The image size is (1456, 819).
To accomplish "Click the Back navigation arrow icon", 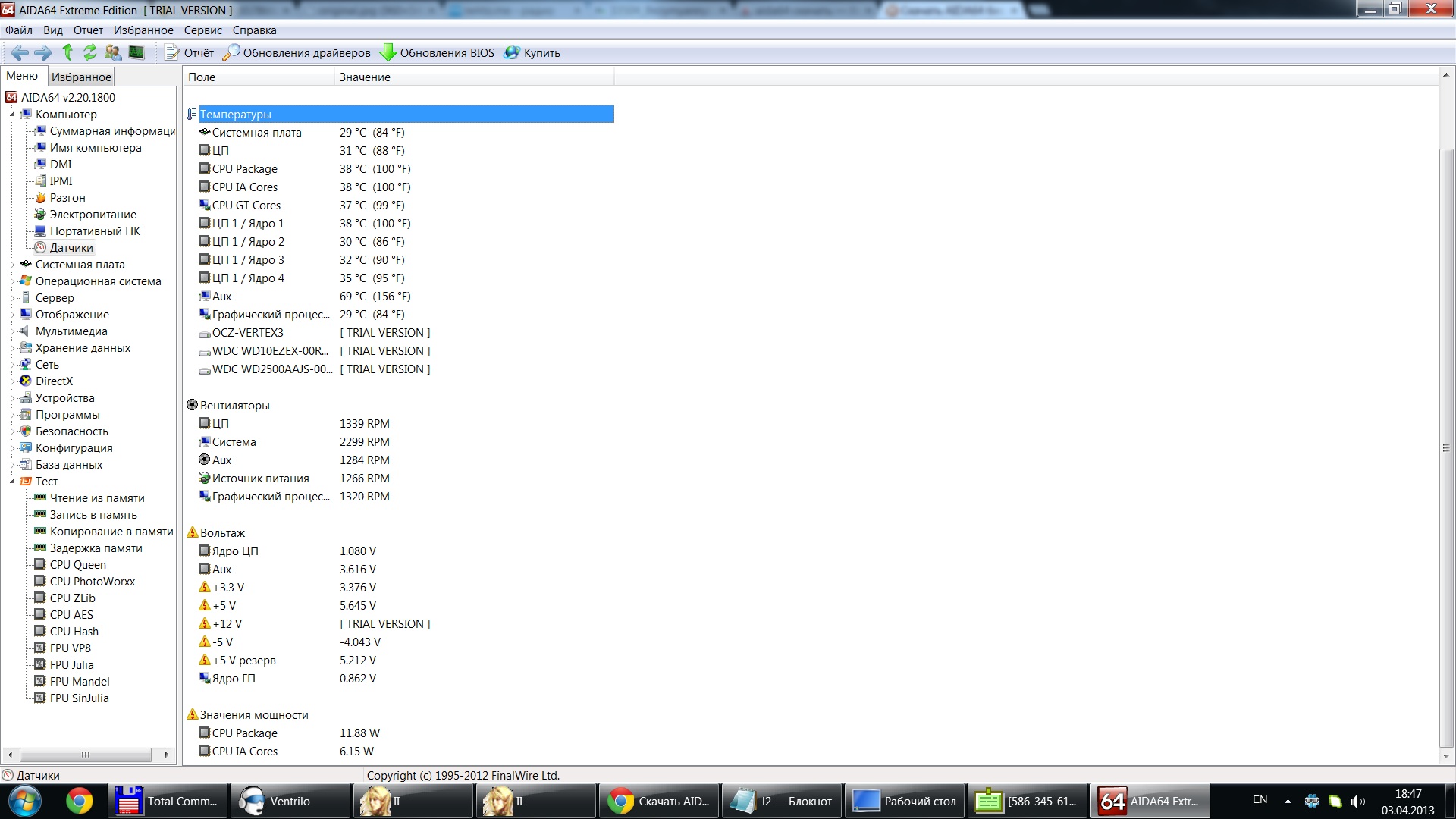I will click(20, 52).
